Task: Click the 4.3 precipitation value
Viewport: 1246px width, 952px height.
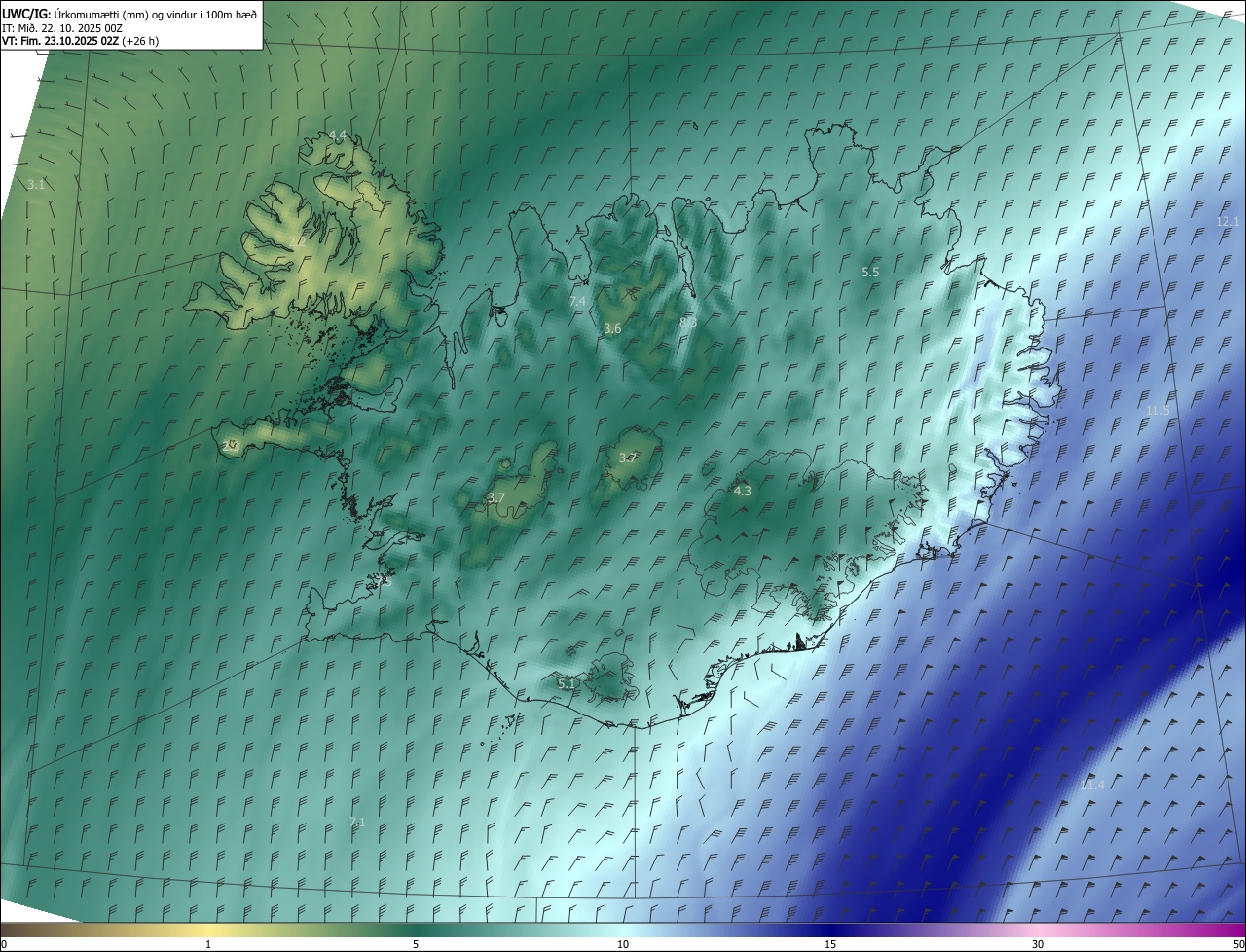Action: tap(742, 491)
